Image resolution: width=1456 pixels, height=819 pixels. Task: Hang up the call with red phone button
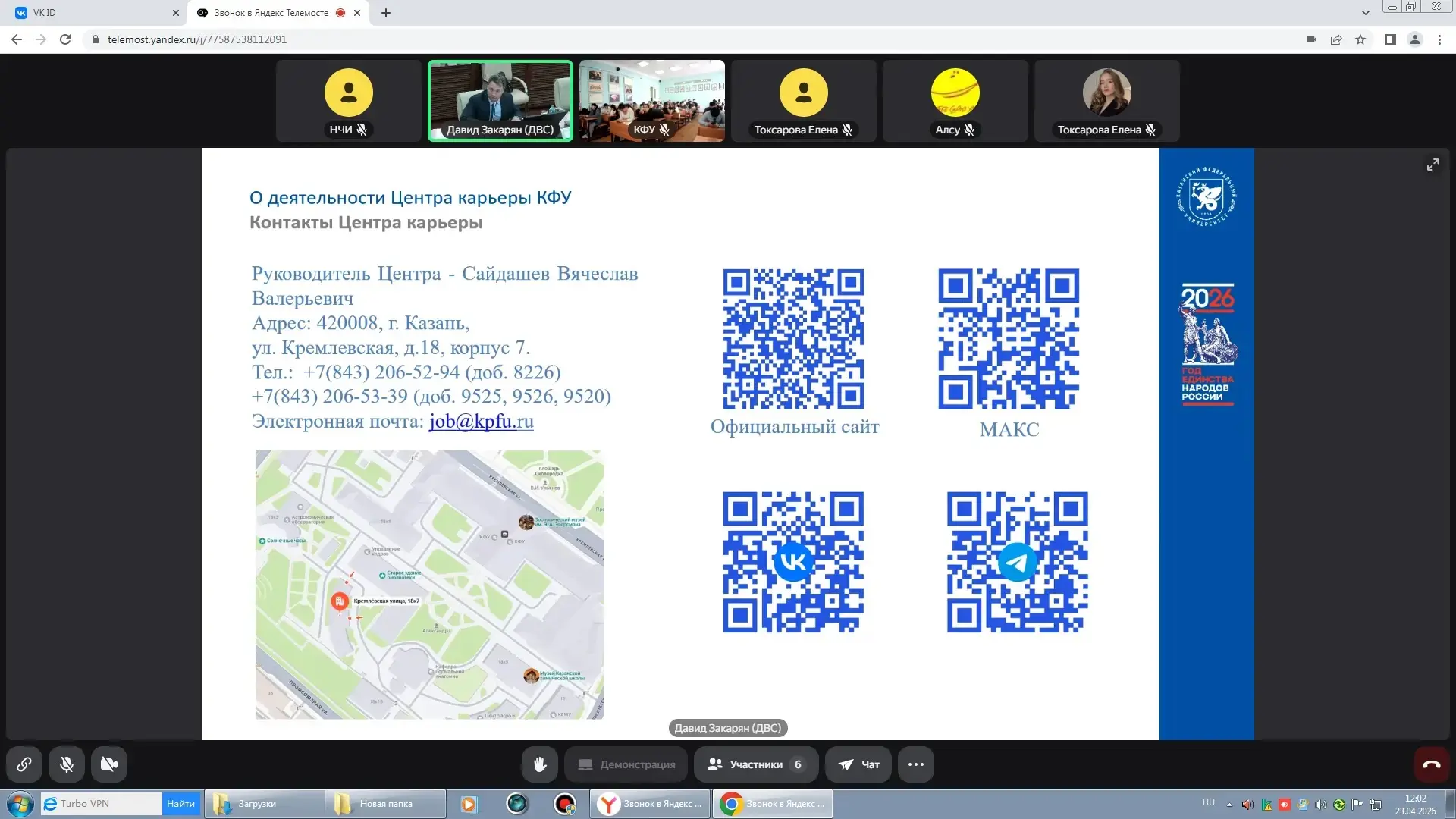click(1432, 764)
